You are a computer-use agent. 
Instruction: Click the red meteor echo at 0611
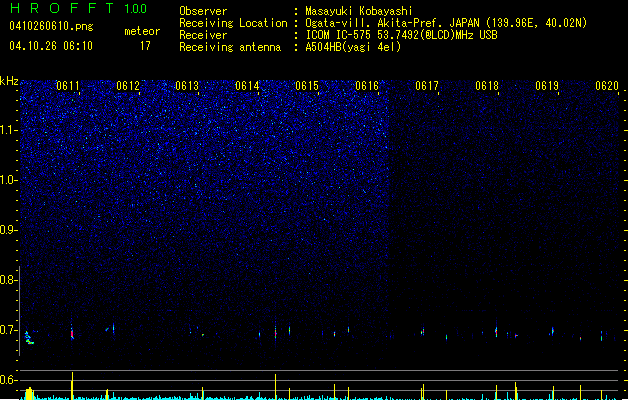pos(72,334)
